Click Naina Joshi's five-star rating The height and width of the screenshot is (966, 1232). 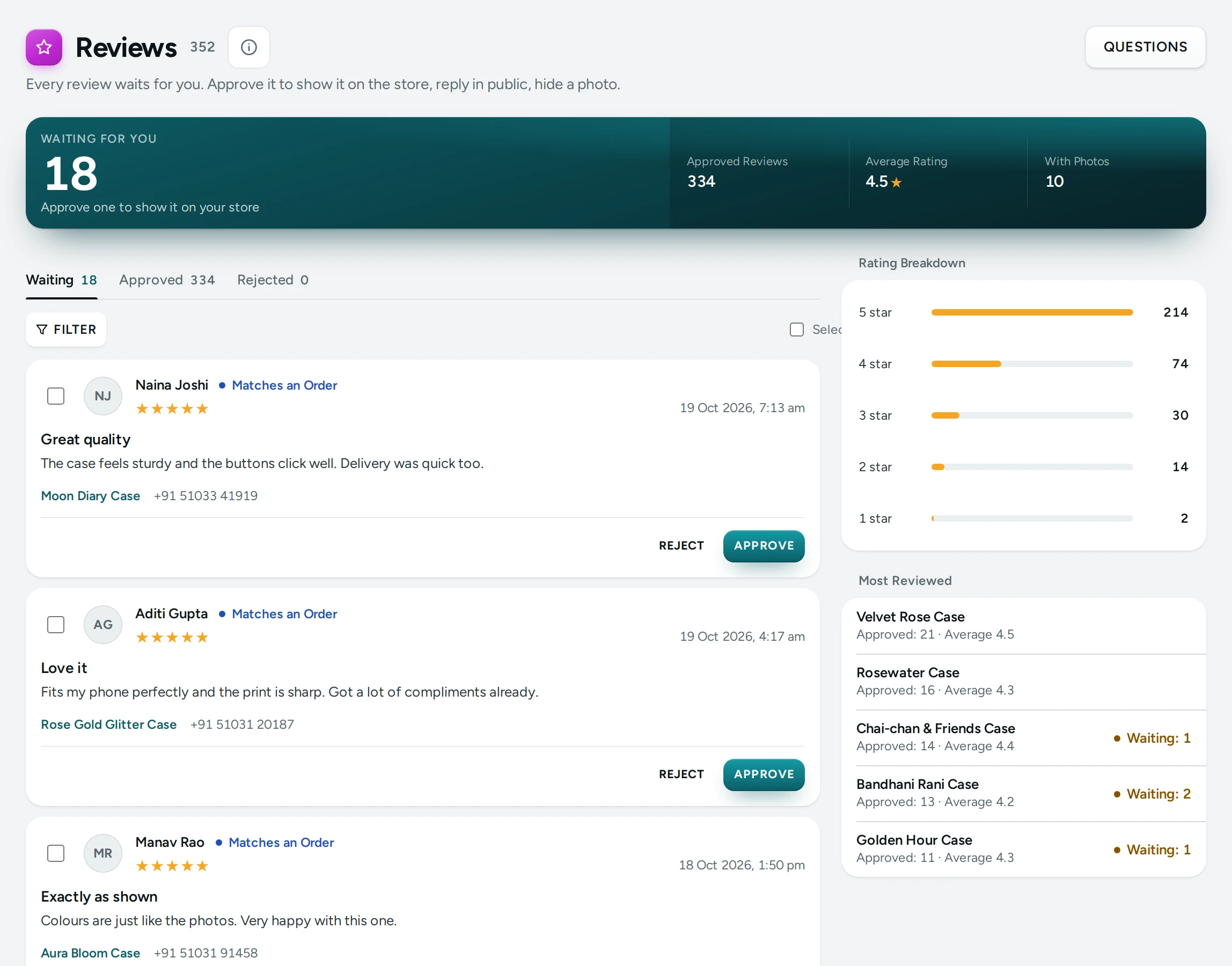[x=172, y=408]
